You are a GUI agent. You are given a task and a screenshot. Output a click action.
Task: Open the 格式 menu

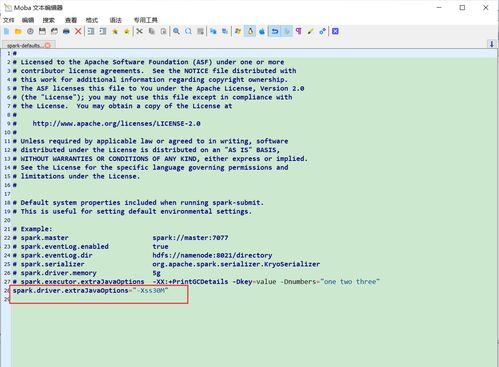tap(92, 20)
